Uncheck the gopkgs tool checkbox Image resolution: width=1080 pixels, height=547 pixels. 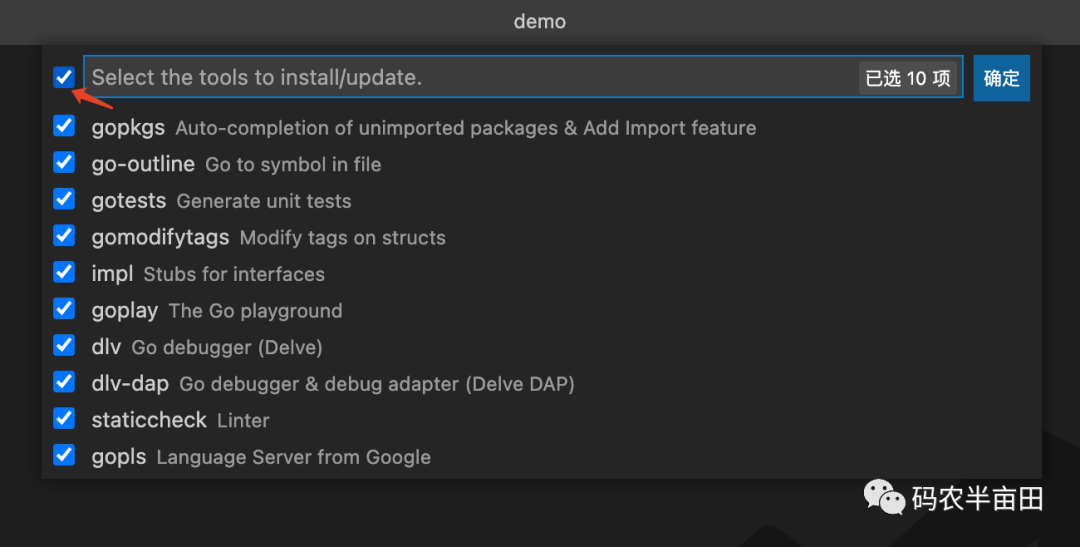(64, 127)
